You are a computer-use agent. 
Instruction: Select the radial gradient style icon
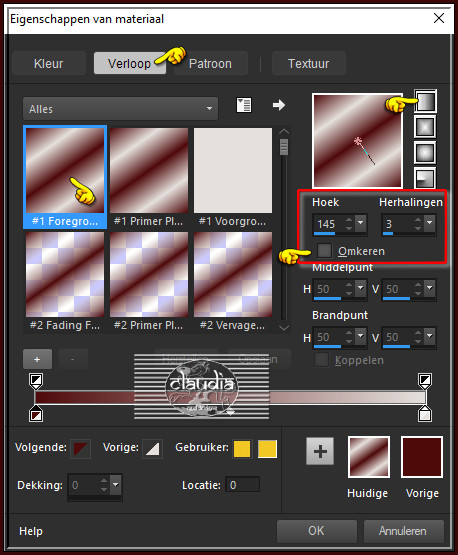(x=425, y=178)
